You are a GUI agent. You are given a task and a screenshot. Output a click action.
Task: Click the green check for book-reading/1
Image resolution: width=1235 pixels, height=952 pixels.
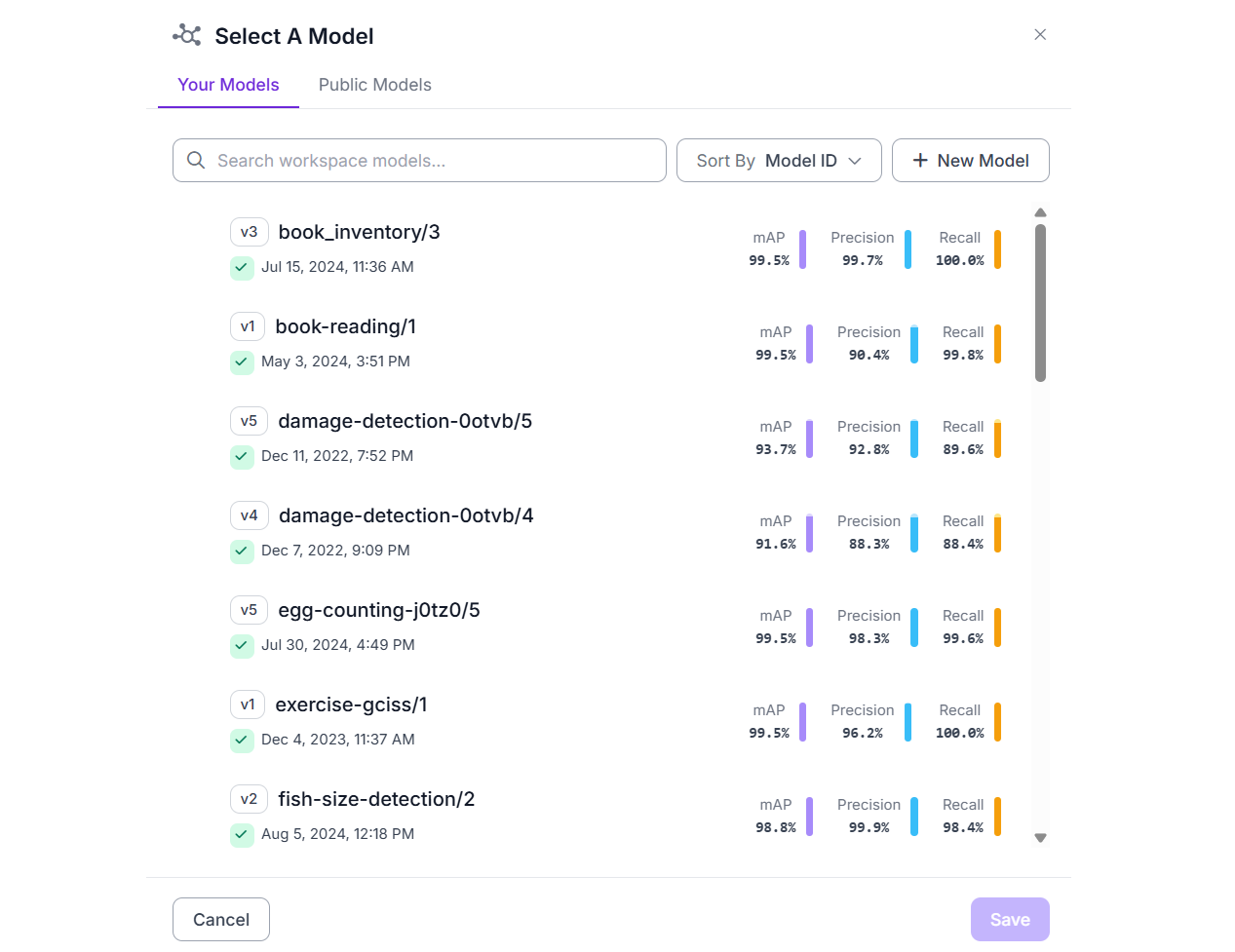coord(242,362)
